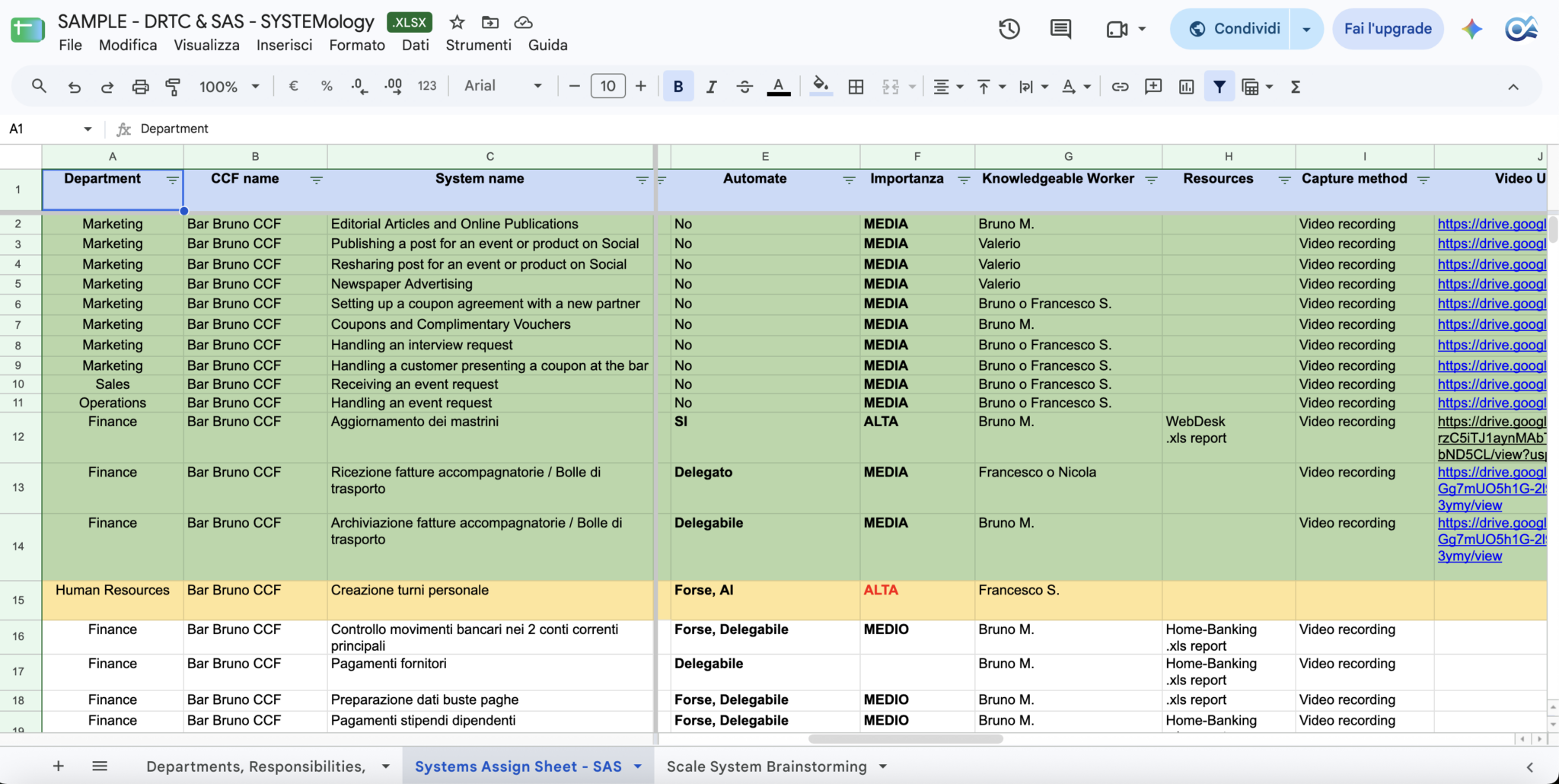Increase the font size
The image size is (1559, 784).
641,86
